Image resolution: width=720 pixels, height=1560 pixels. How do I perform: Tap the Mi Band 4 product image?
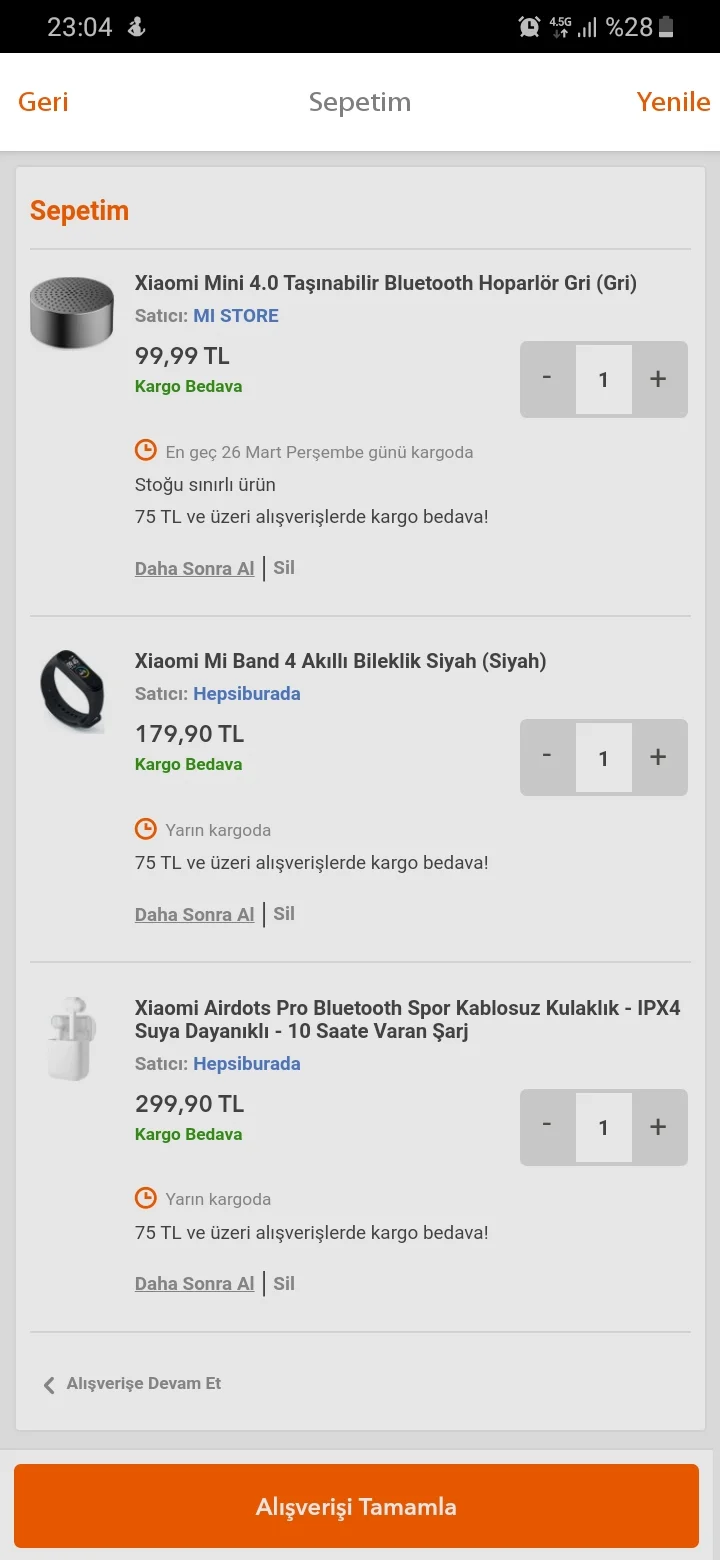point(72,691)
